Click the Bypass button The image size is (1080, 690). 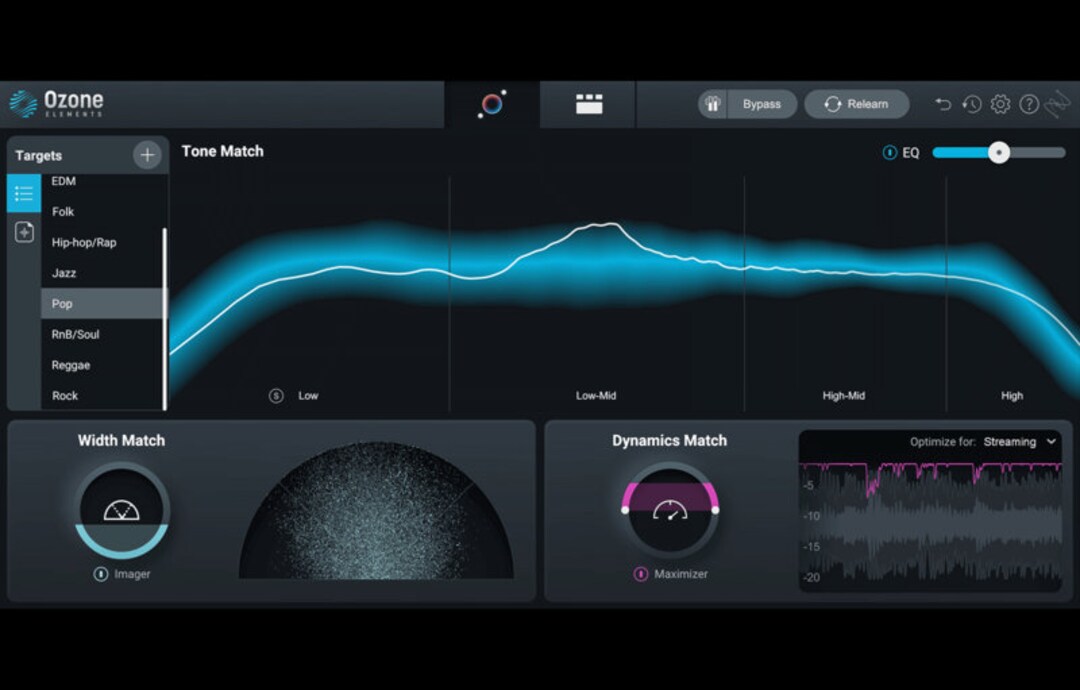tap(762, 103)
